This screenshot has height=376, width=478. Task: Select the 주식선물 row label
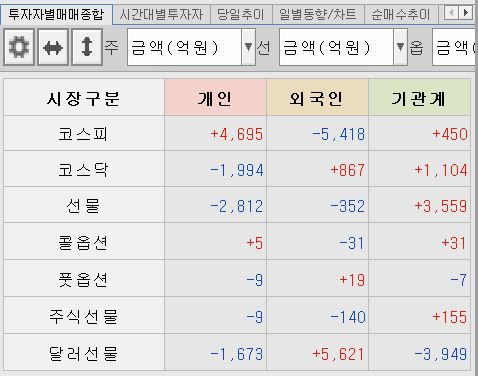point(83,316)
